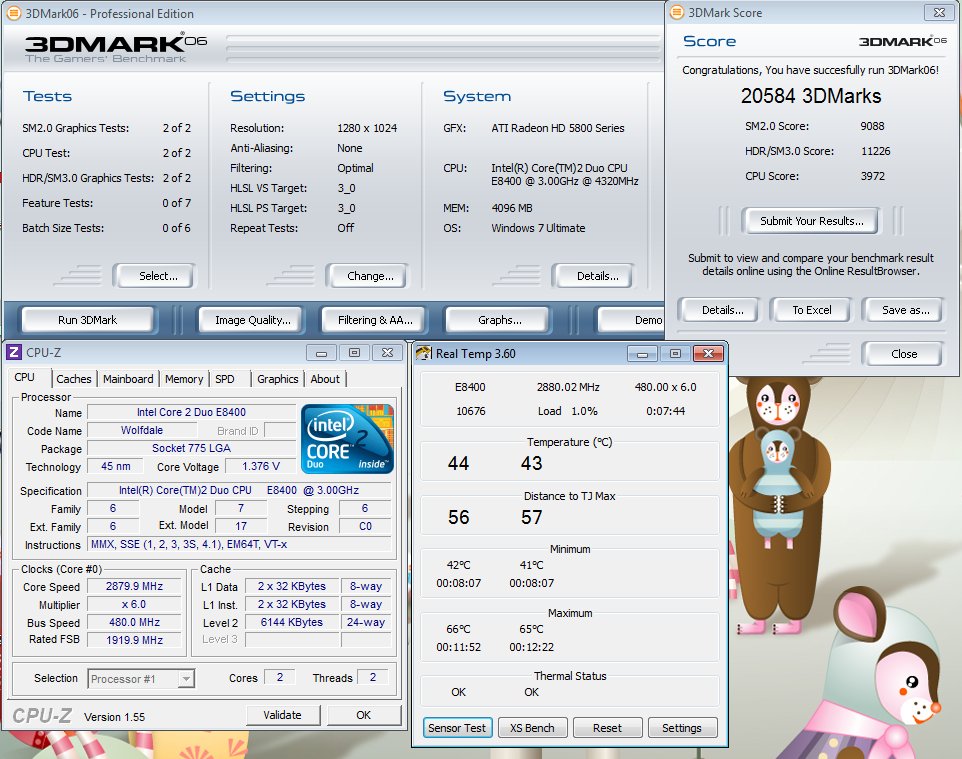Click Close button in Score window
962x759 pixels.
point(903,353)
